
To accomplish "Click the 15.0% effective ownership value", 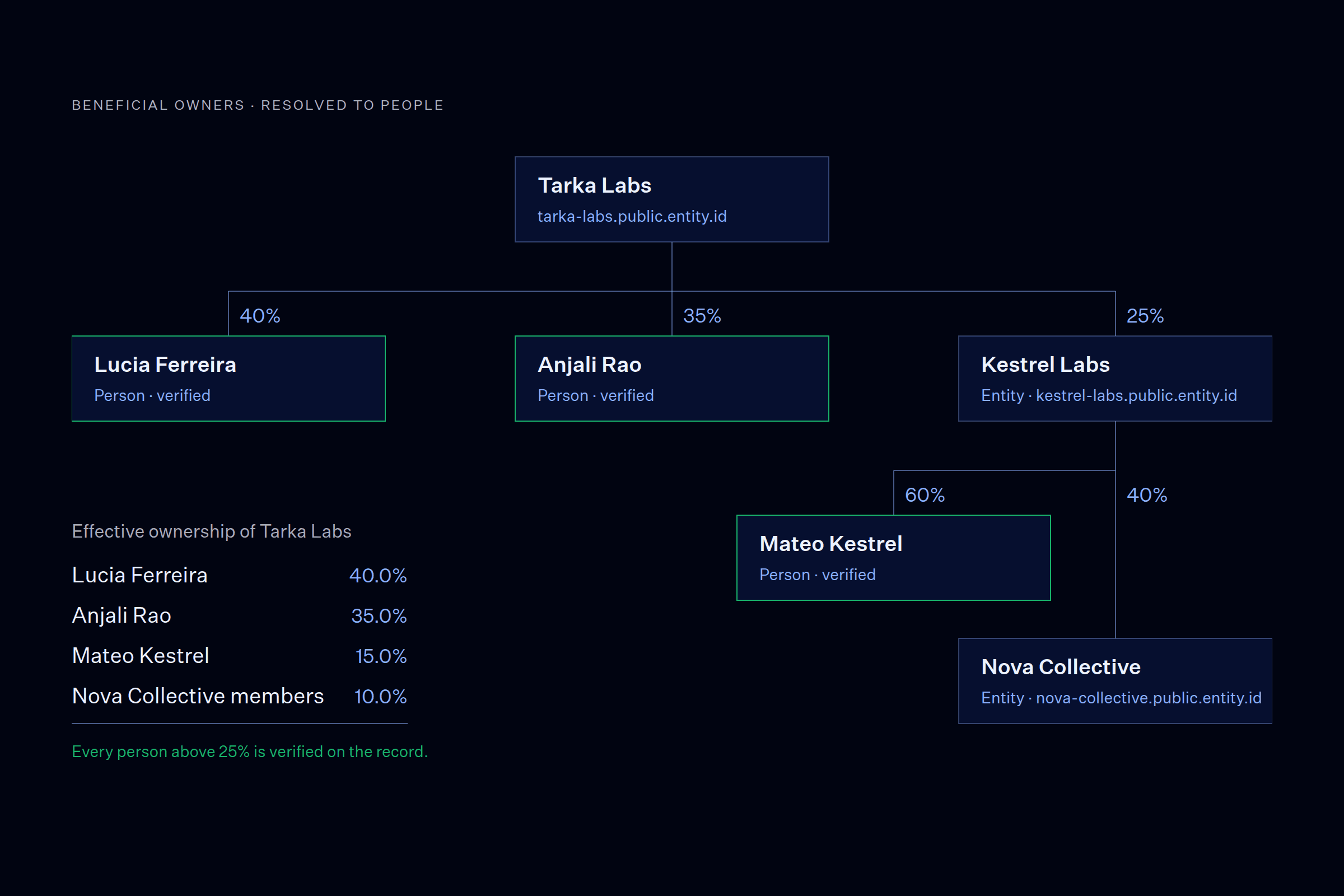I will (381, 656).
